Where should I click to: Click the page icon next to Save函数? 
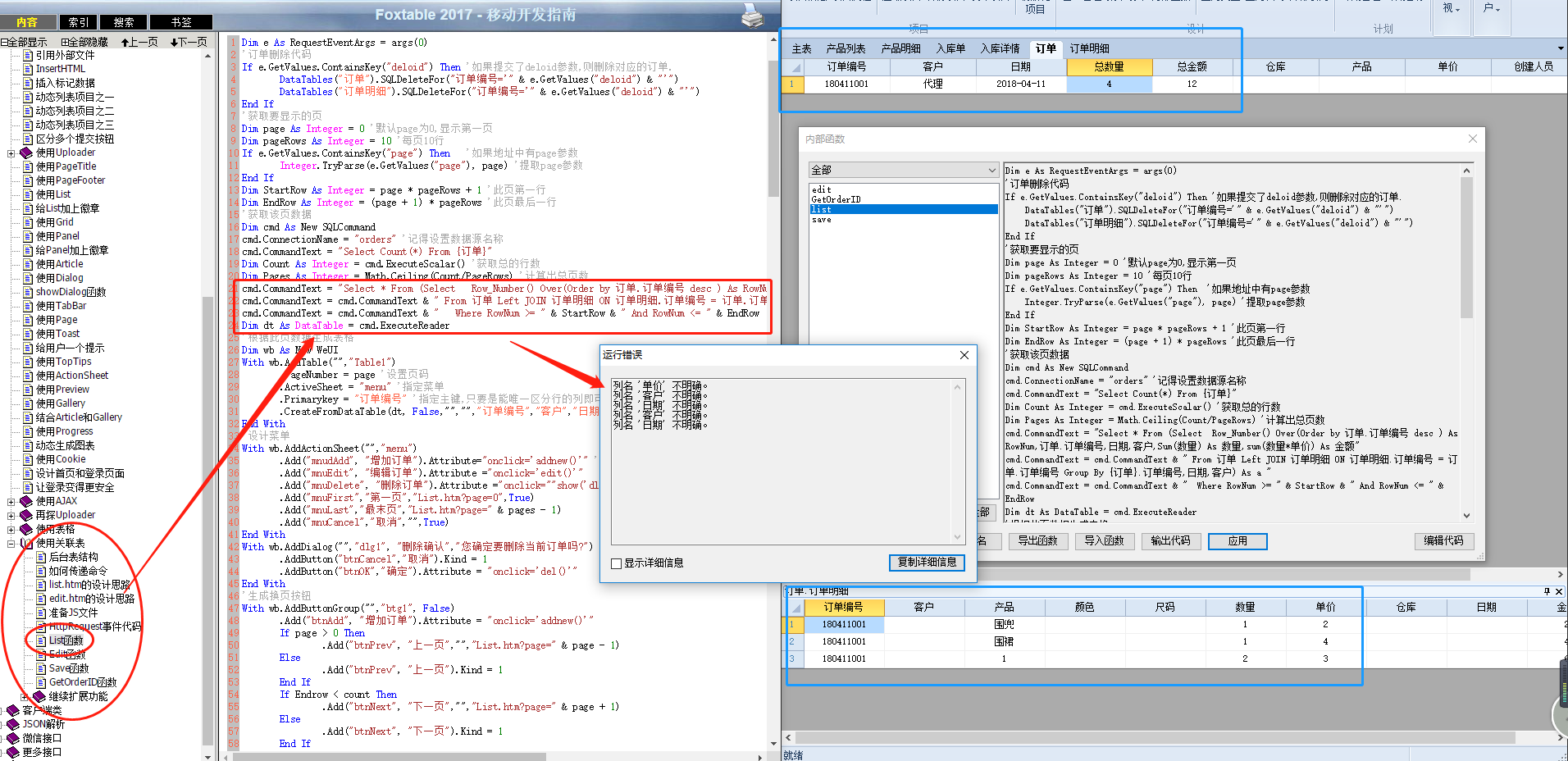pyautogui.click(x=41, y=668)
